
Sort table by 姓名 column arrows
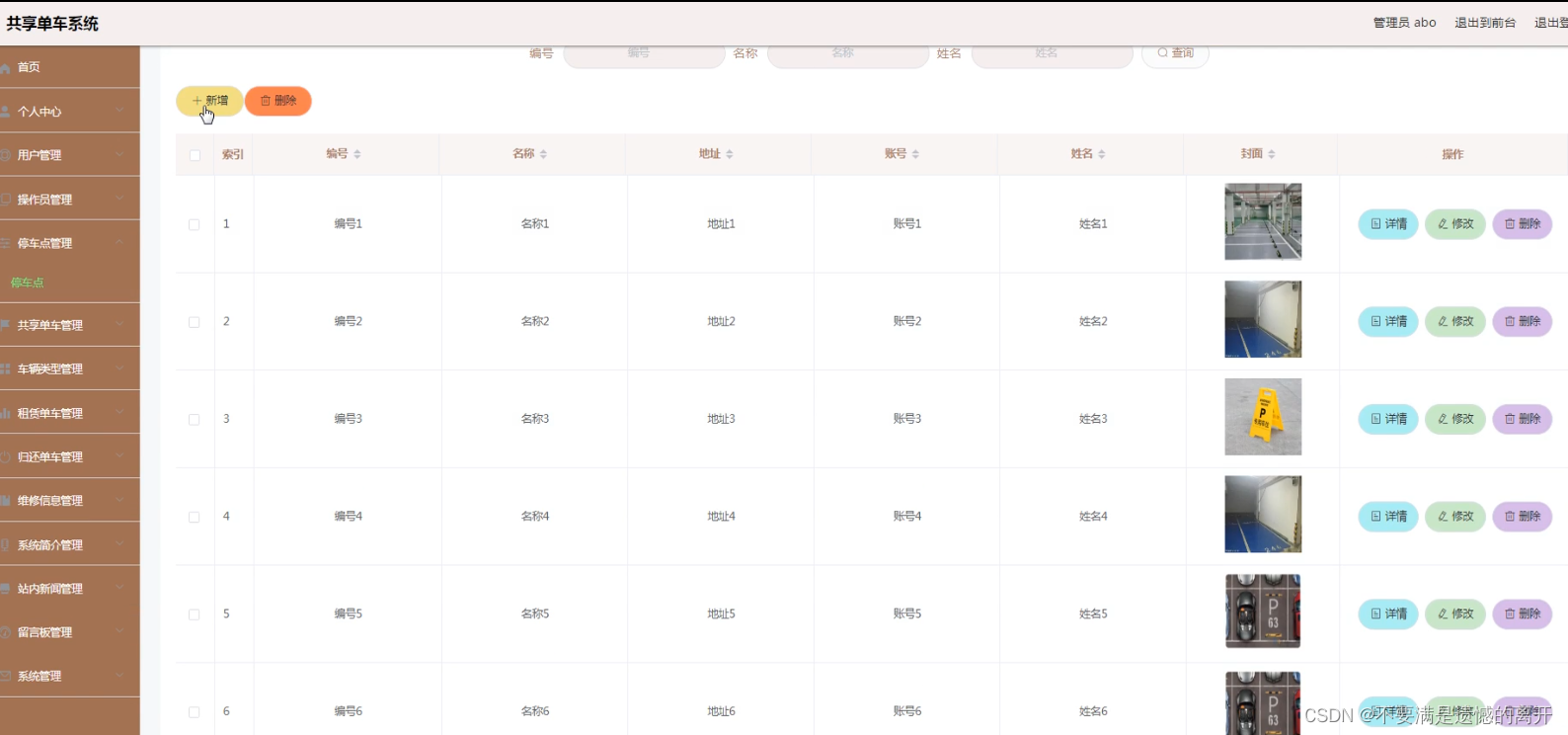[1102, 154]
